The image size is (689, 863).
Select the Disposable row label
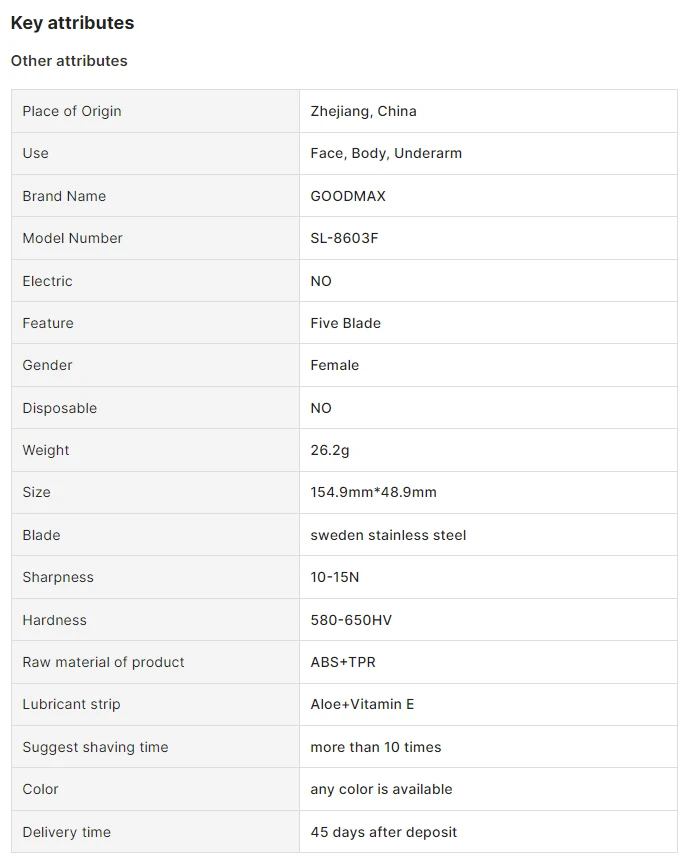click(59, 408)
